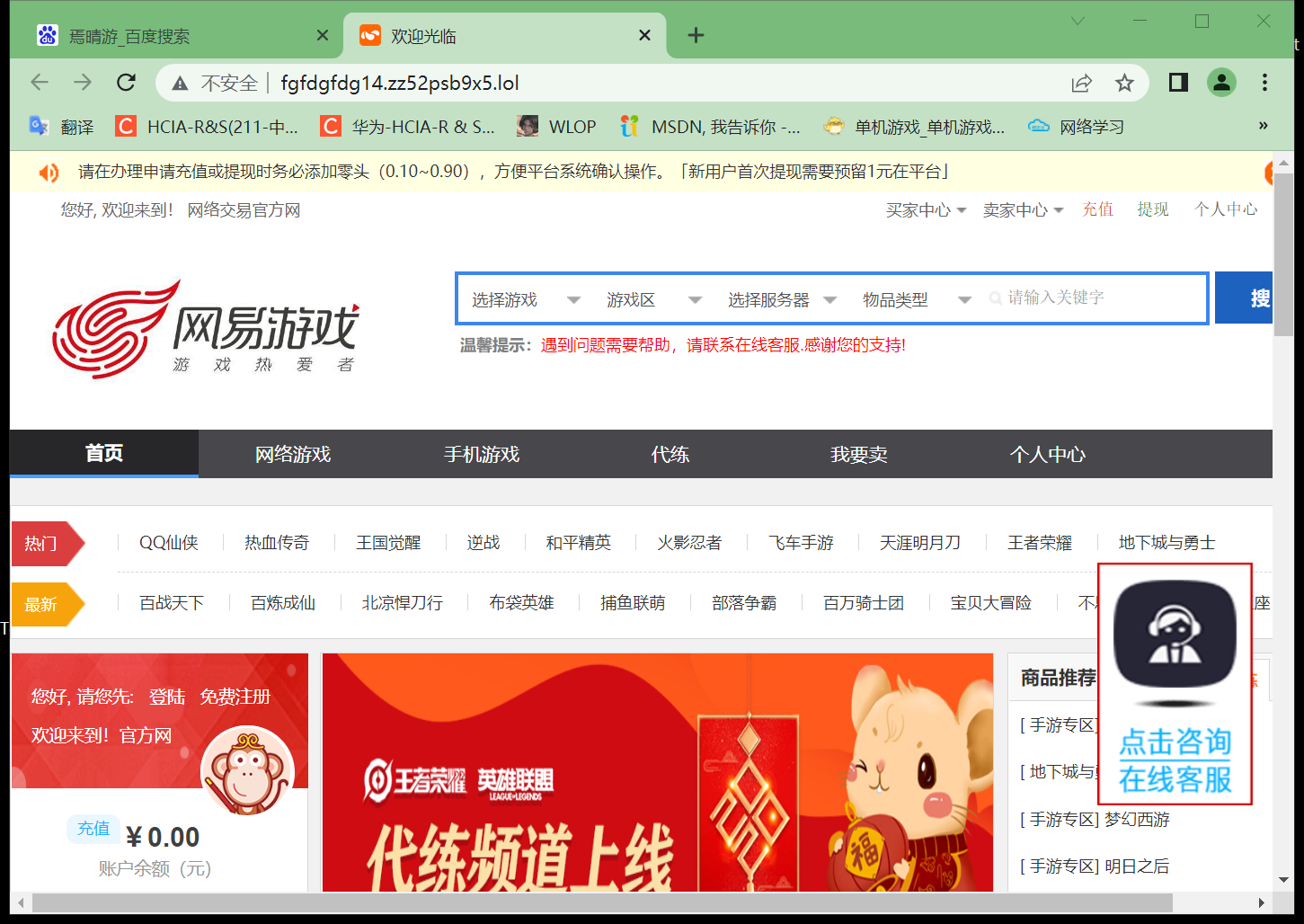Close the 欢迎光临 tab

(x=644, y=36)
